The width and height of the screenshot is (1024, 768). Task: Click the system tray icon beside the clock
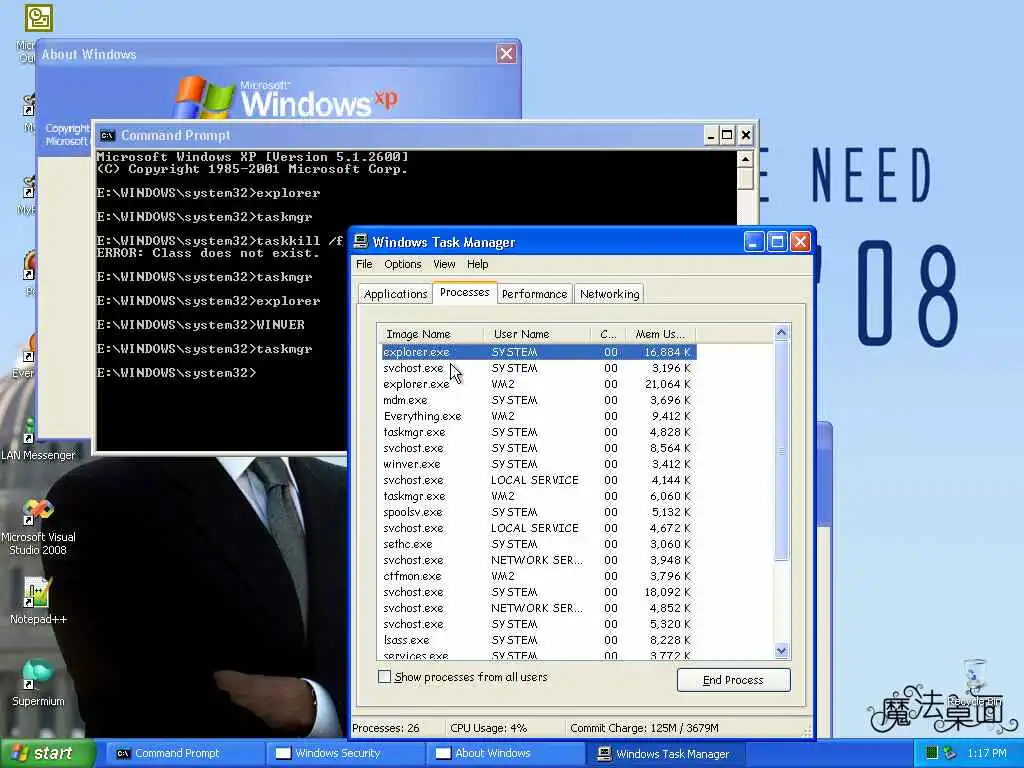(x=950, y=753)
